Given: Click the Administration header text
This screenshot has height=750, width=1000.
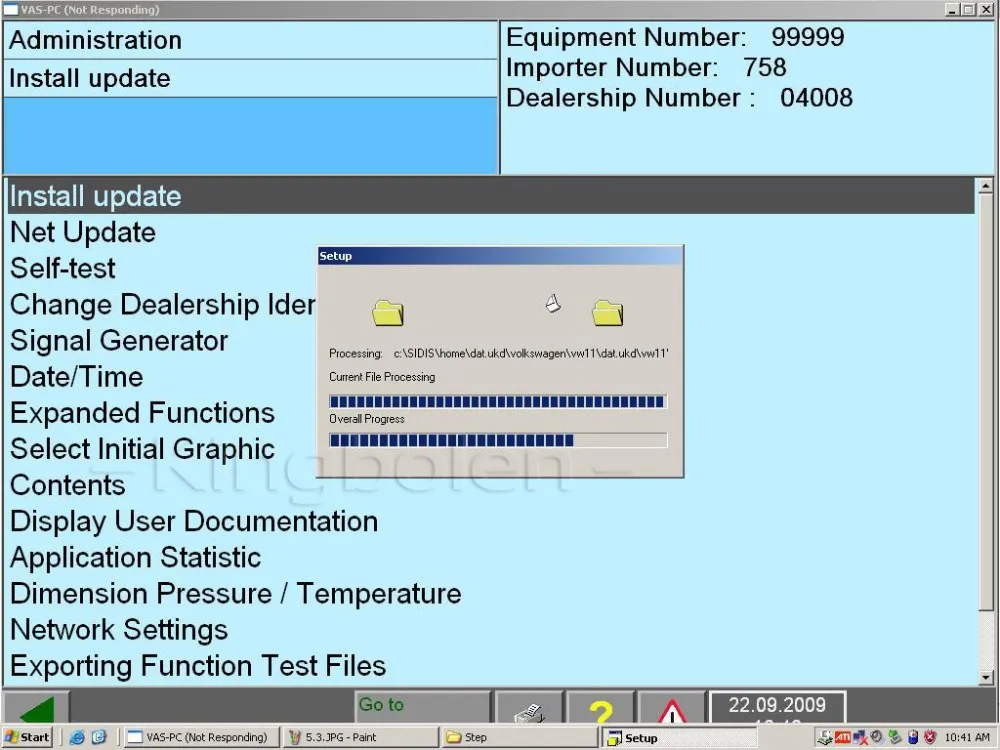Looking at the screenshot, I should [x=96, y=40].
